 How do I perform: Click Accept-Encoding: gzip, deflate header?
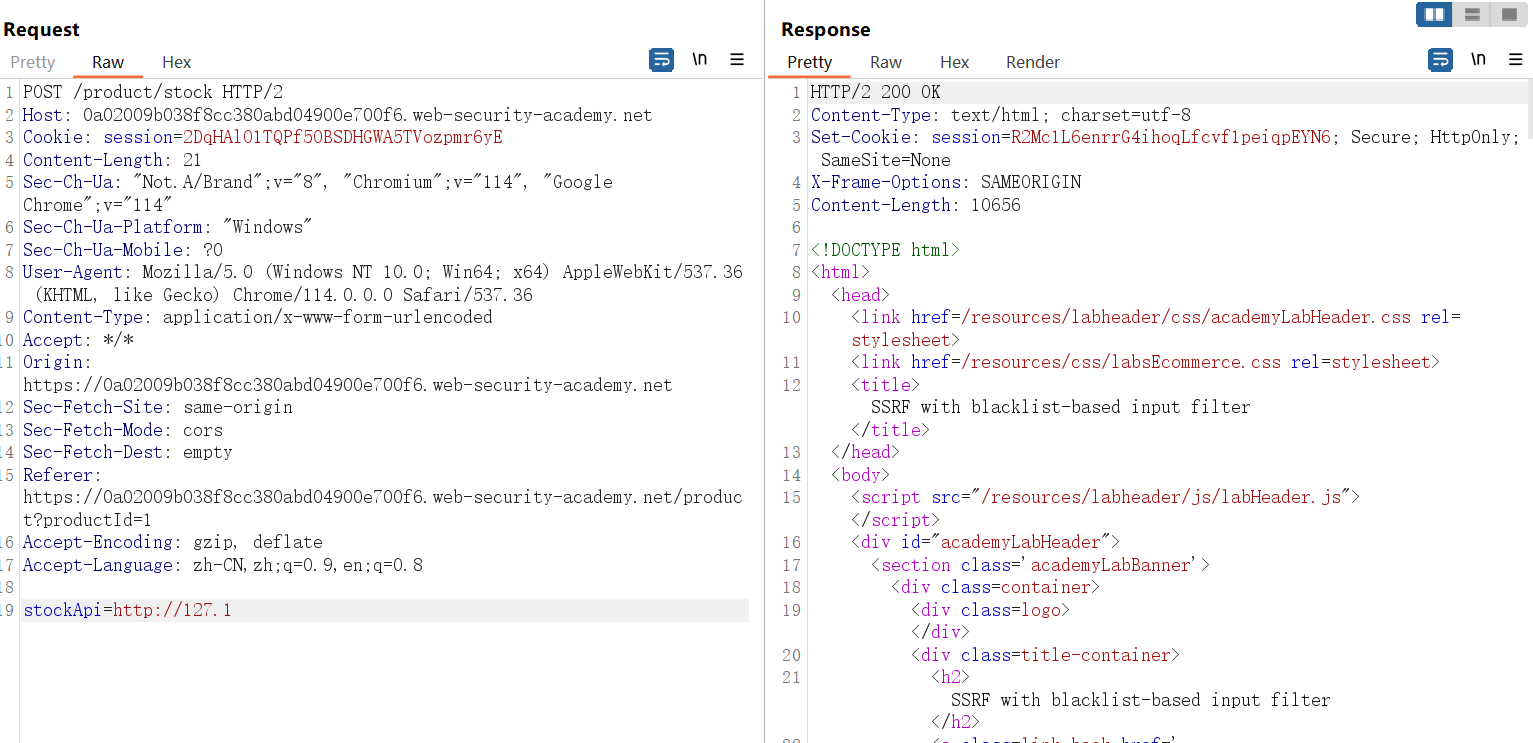[x=173, y=542]
